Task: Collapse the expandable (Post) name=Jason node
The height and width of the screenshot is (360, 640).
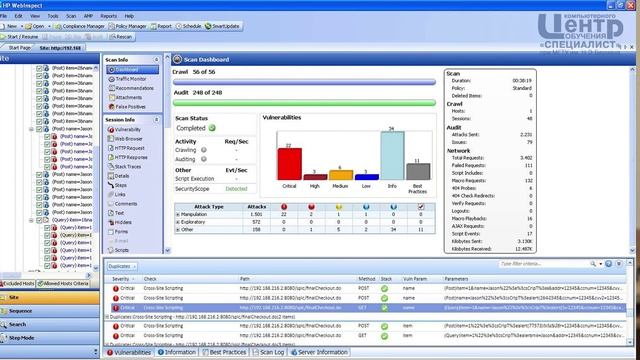Action: [x=31, y=129]
